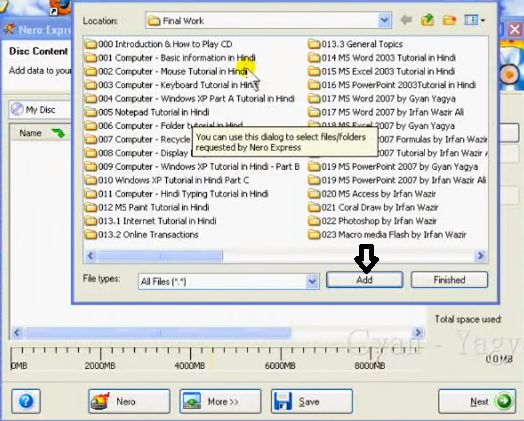Image resolution: width=524 pixels, height=421 pixels.
Task: Select folder 005 Notepad Tutorial in Hindi
Action: click(147, 112)
